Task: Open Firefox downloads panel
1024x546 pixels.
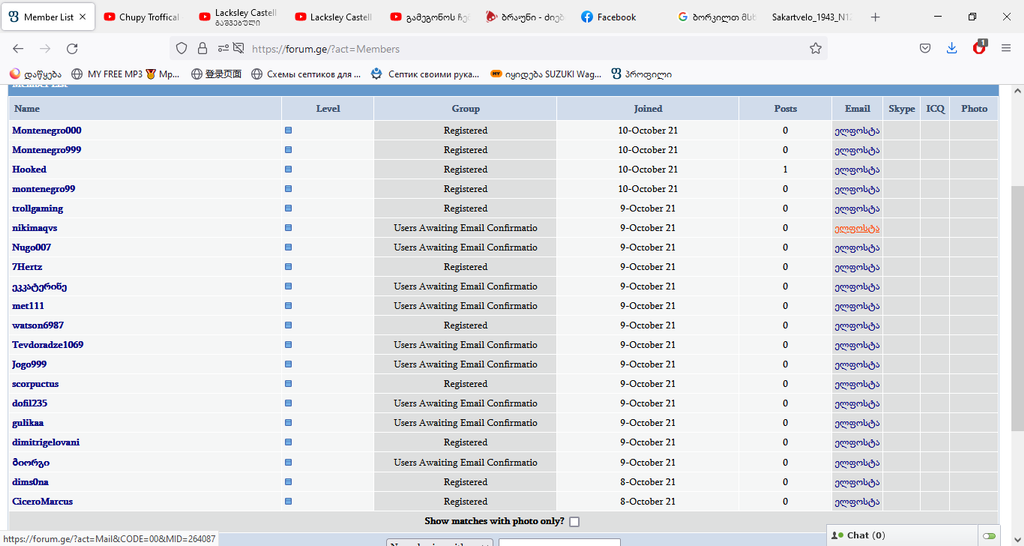Action: 952,48
